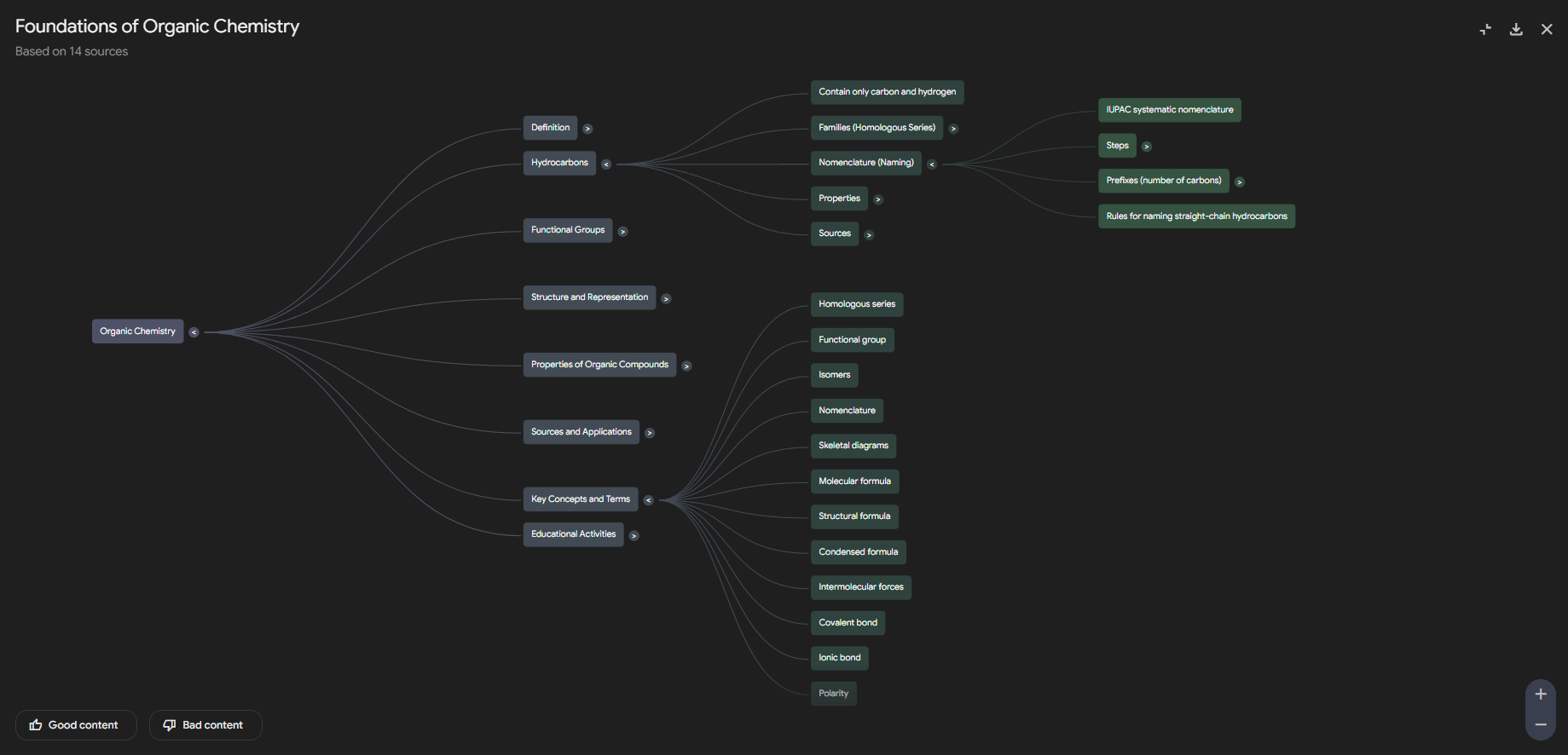Click the Isomers node
This screenshot has height=755, width=1568.
coord(834,375)
